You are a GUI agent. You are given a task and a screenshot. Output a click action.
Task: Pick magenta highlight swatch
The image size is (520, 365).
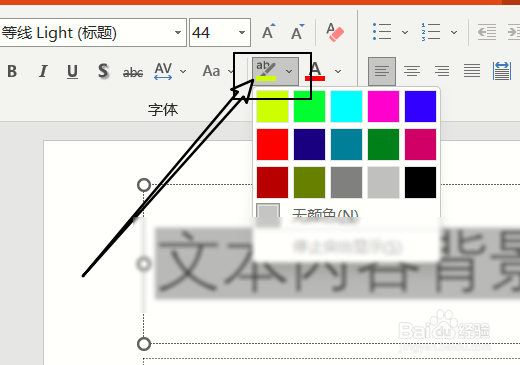point(384,106)
